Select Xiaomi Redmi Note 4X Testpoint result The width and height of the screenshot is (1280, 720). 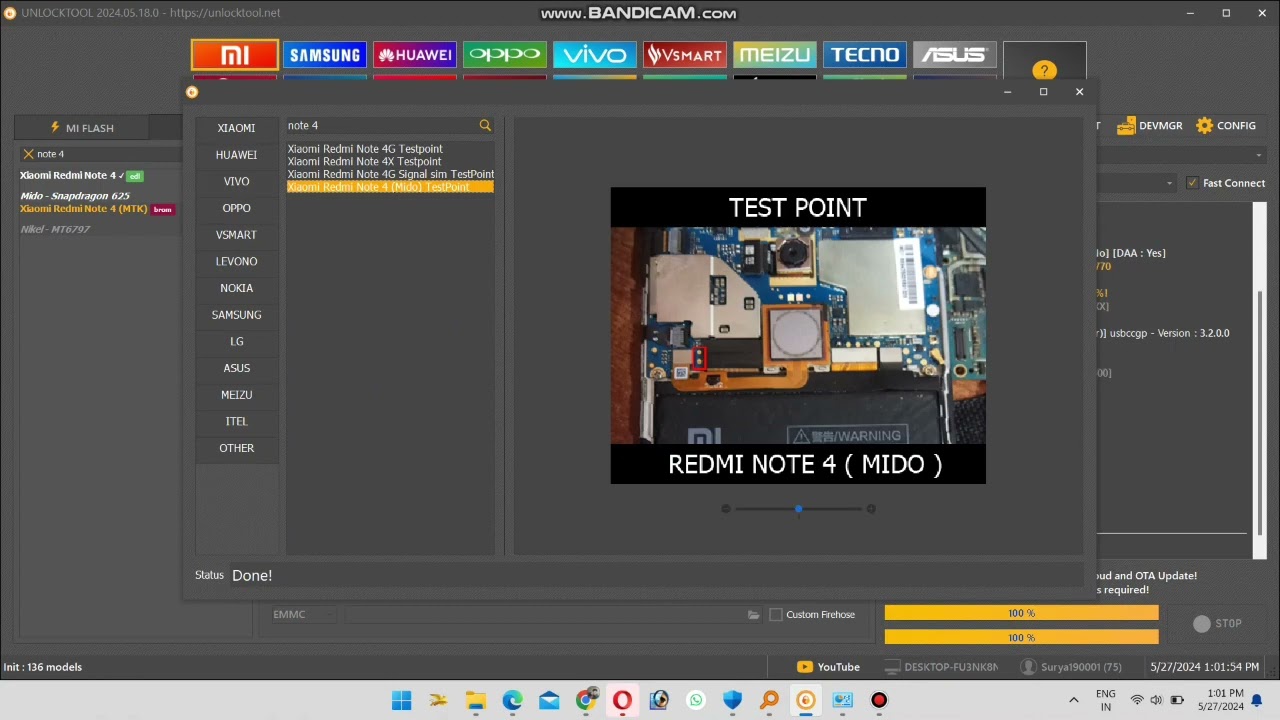click(359, 161)
